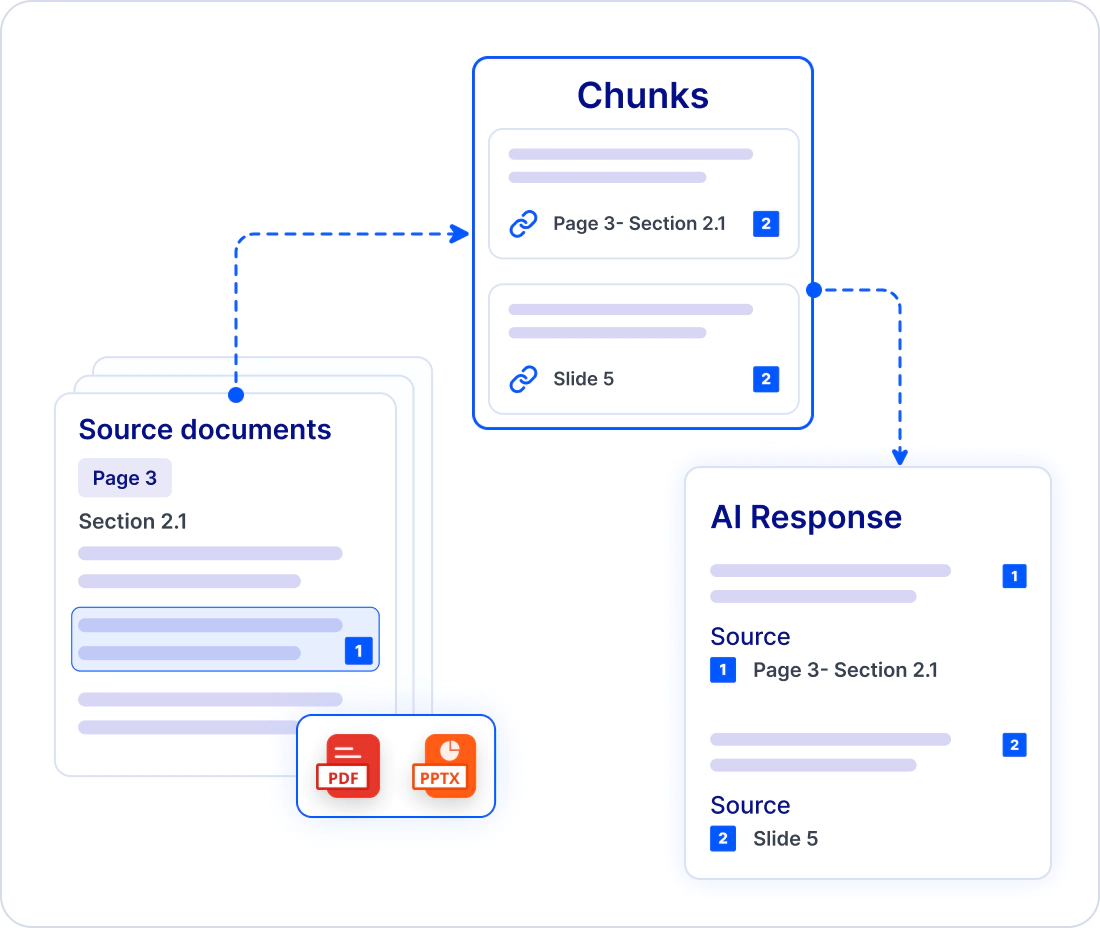
Task: Click the PPTX file icon
Action: point(444,766)
